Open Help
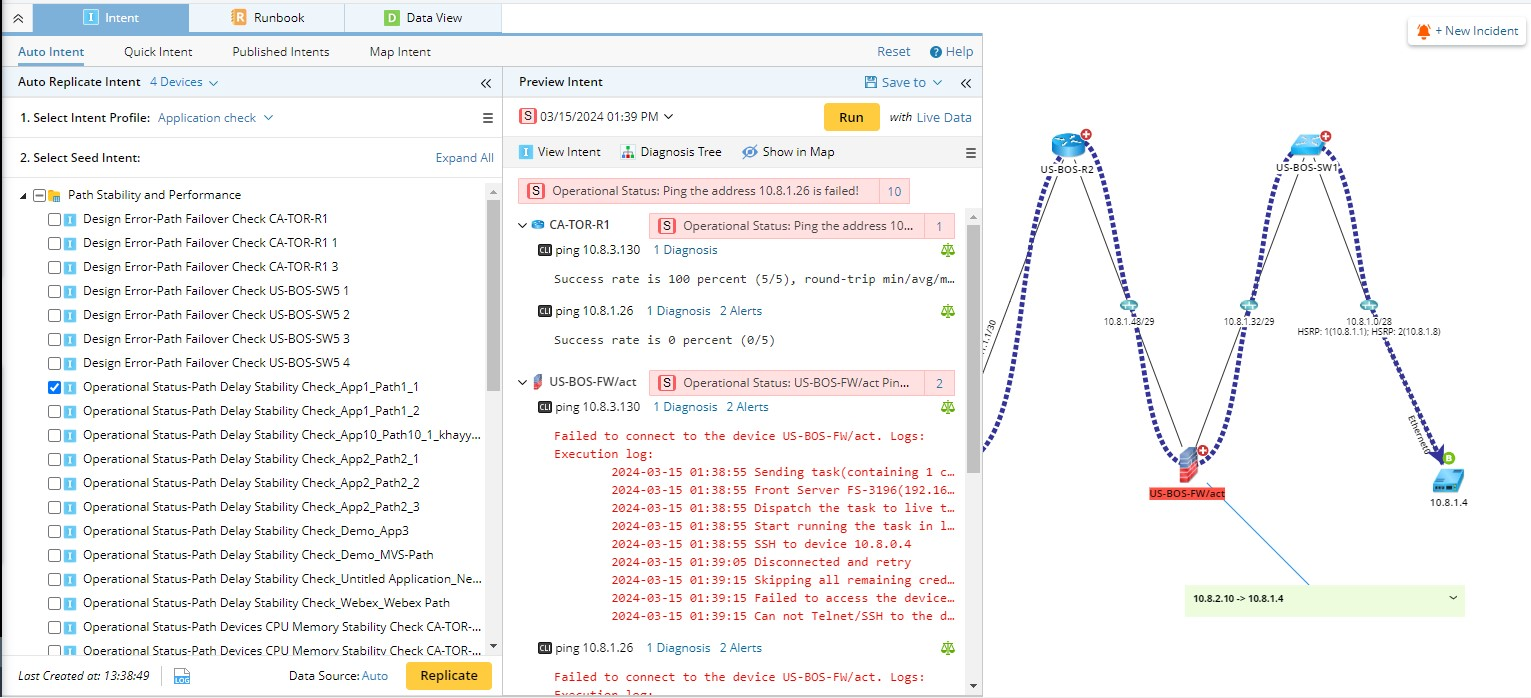This screenshot has width=1531, height=698. pyautogui.click(x=951, y=52)
